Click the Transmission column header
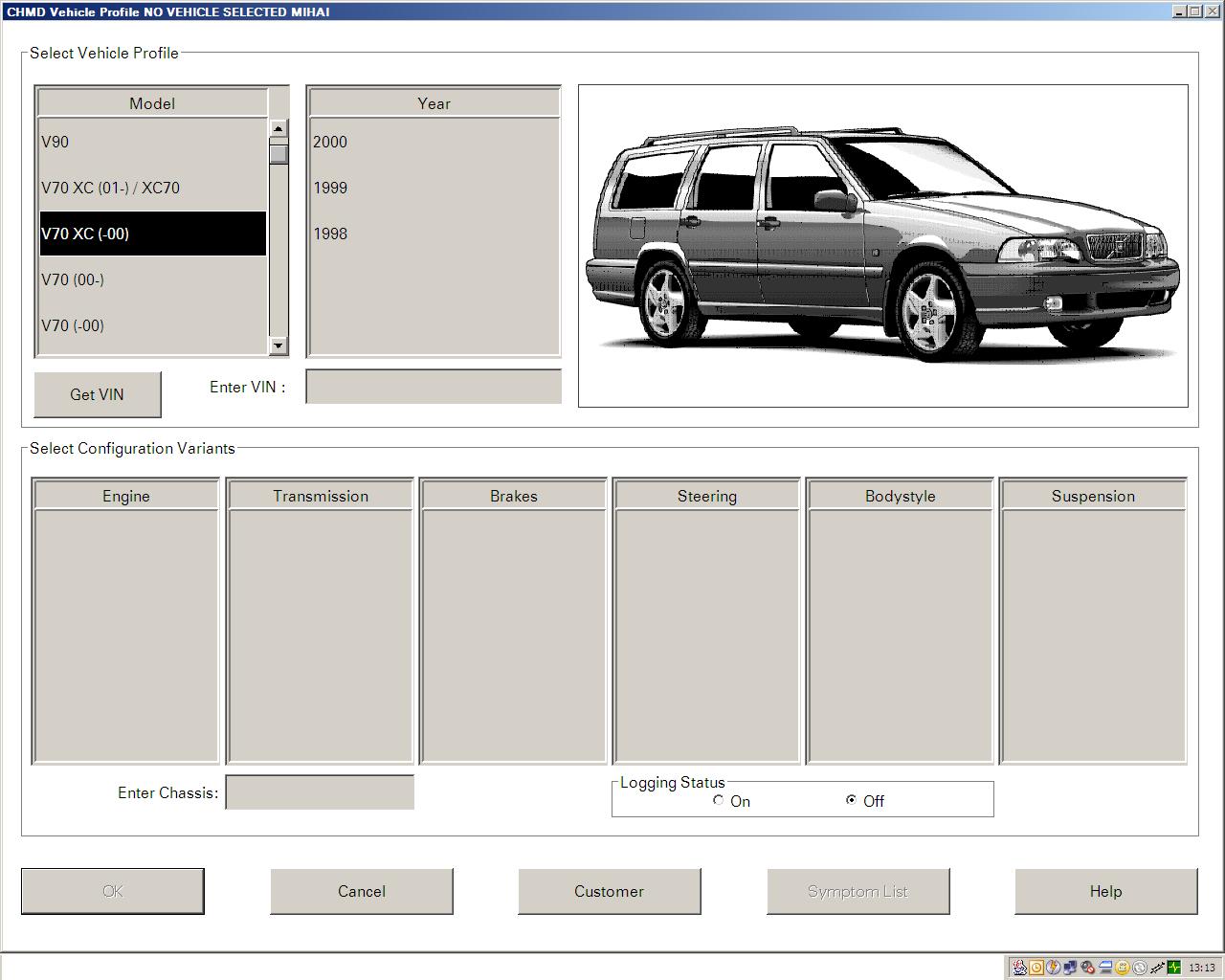1225x980 pixels. pyautogui.click(x=321, y=496)
